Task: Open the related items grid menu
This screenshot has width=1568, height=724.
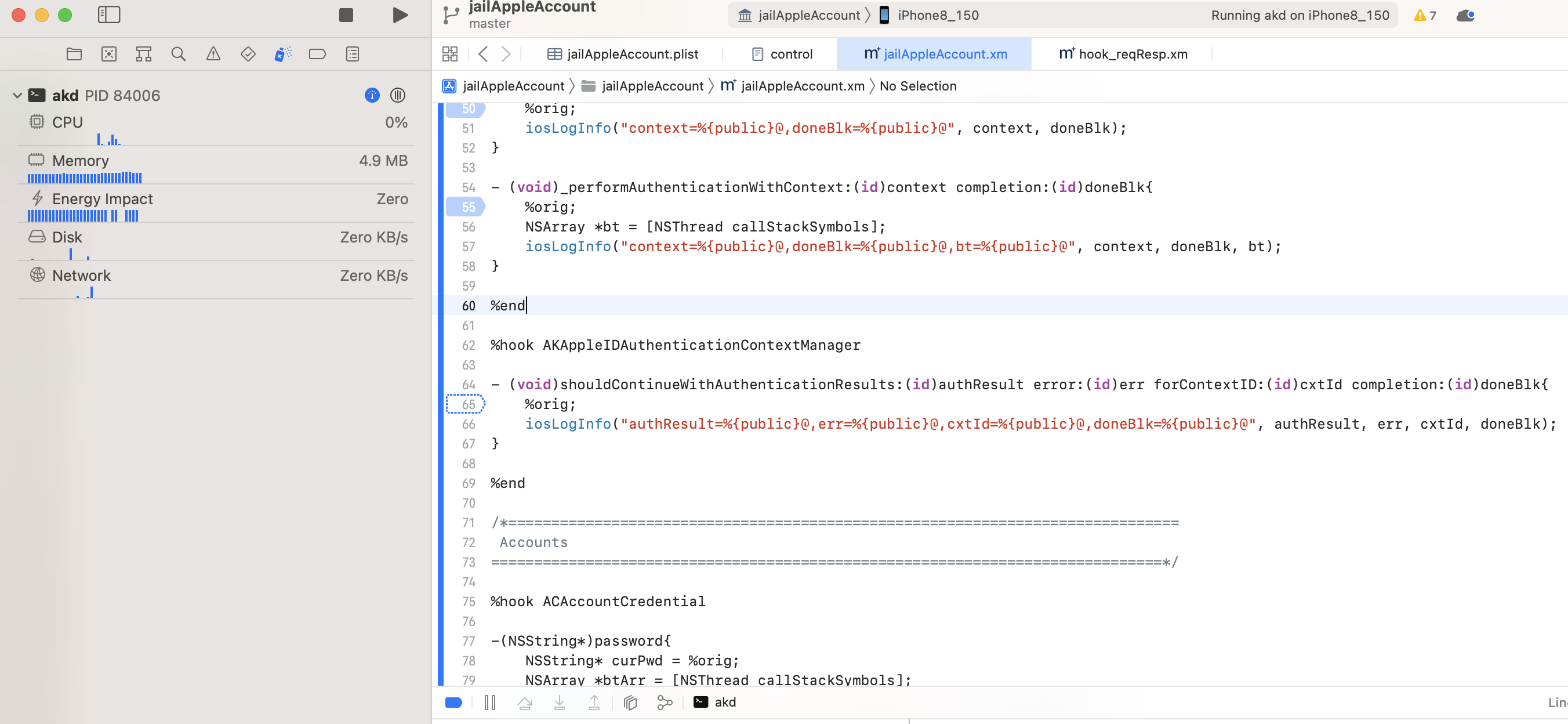Action: 450,54
